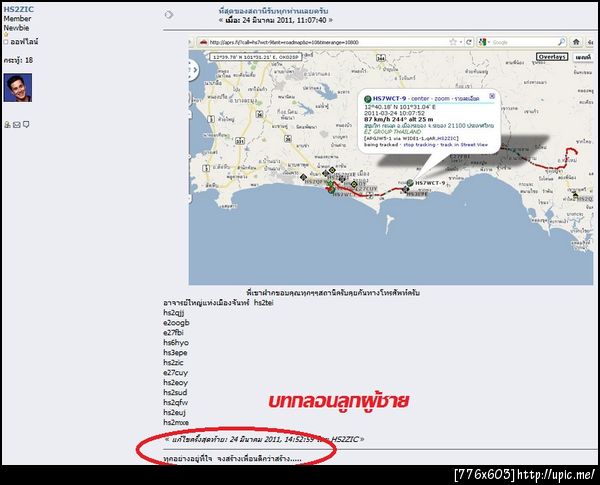The height and width of the screenshot is (485, 600).
Task: Expand the map pan control arrow
Action: pos(195,70)
